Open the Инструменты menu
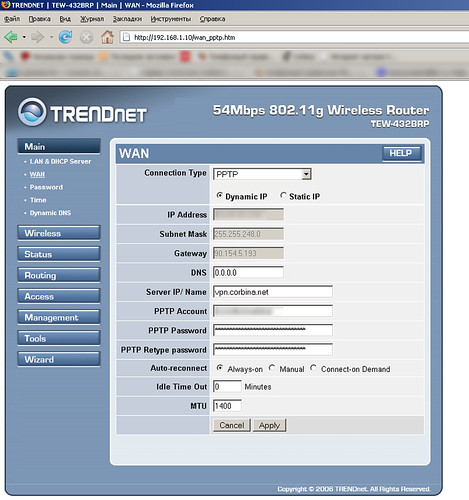Image resolution: width=469 pixels, height=500 pixels. pos(171,19)
